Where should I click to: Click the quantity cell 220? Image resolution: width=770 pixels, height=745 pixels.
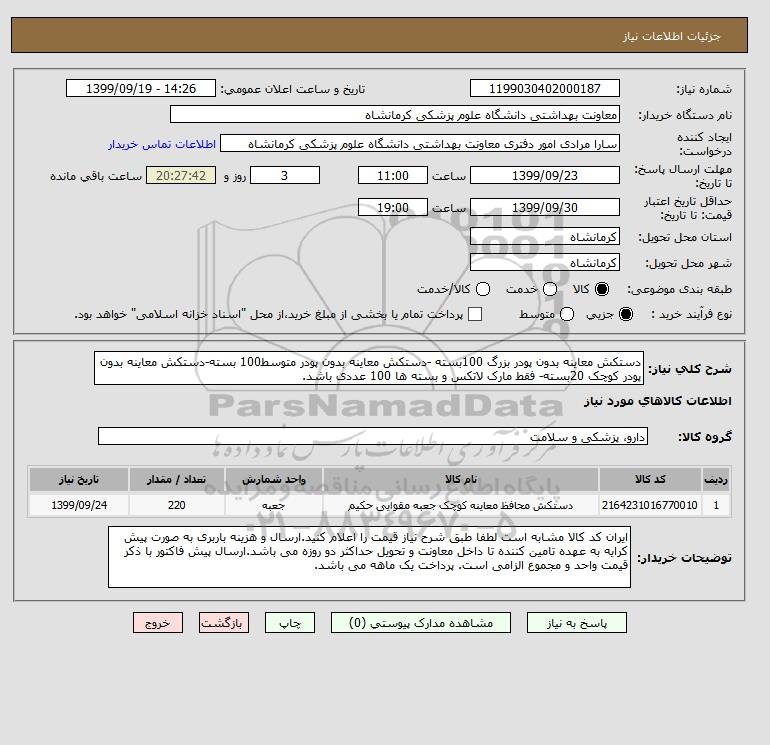click(177, 505)
